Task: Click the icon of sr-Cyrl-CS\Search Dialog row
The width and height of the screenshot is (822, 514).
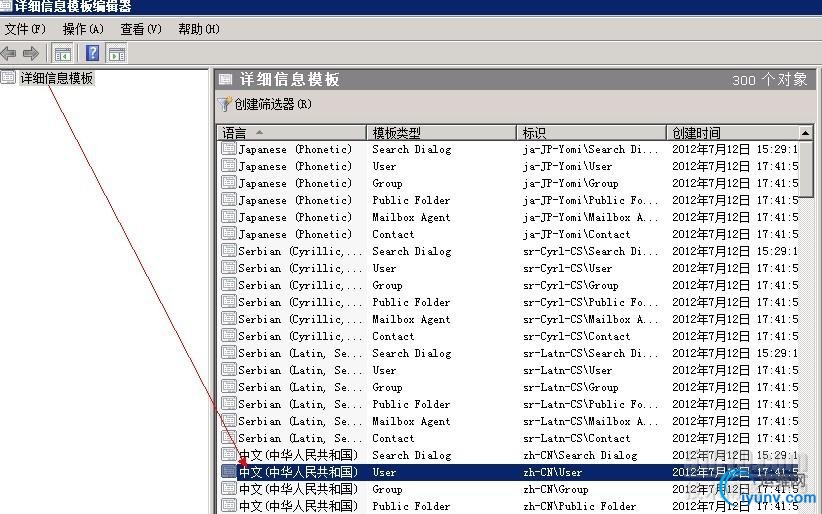Action: [x=229, y=251]
